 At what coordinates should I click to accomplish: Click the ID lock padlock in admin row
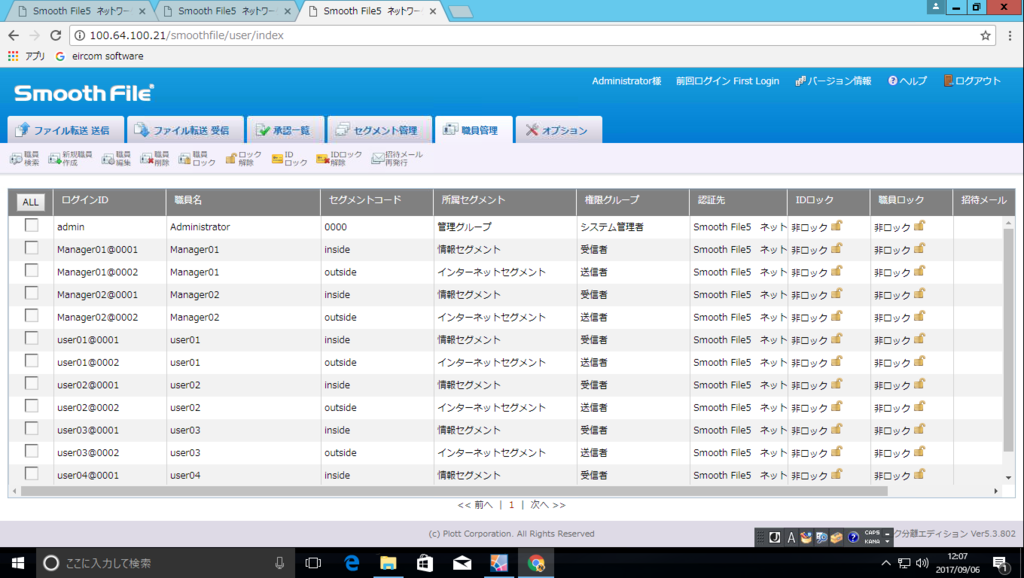click(837, 226)
